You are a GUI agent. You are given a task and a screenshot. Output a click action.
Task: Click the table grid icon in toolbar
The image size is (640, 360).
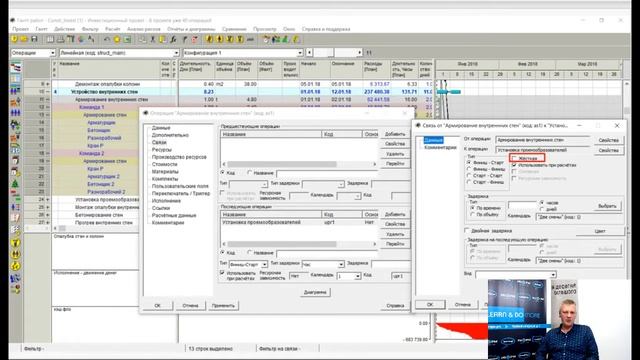[50, 39]
